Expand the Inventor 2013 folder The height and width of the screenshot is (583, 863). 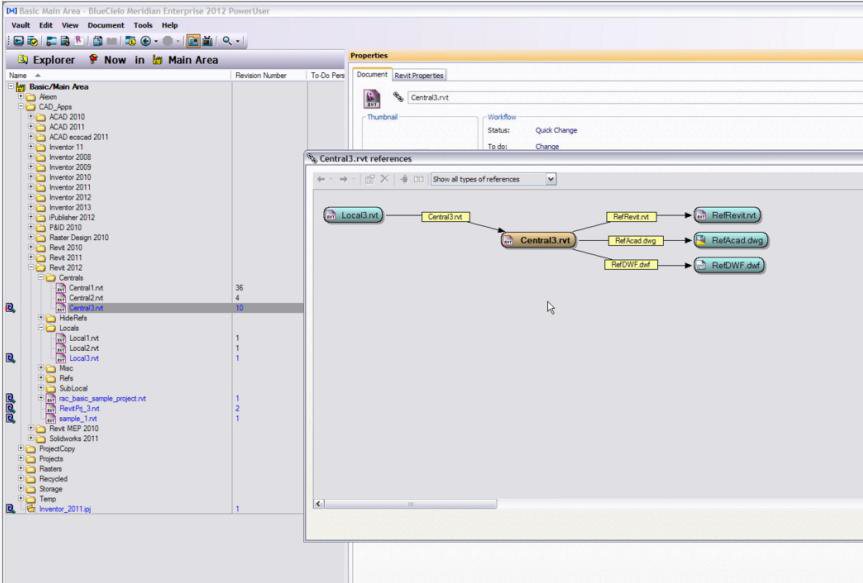(x=31, y=207)
